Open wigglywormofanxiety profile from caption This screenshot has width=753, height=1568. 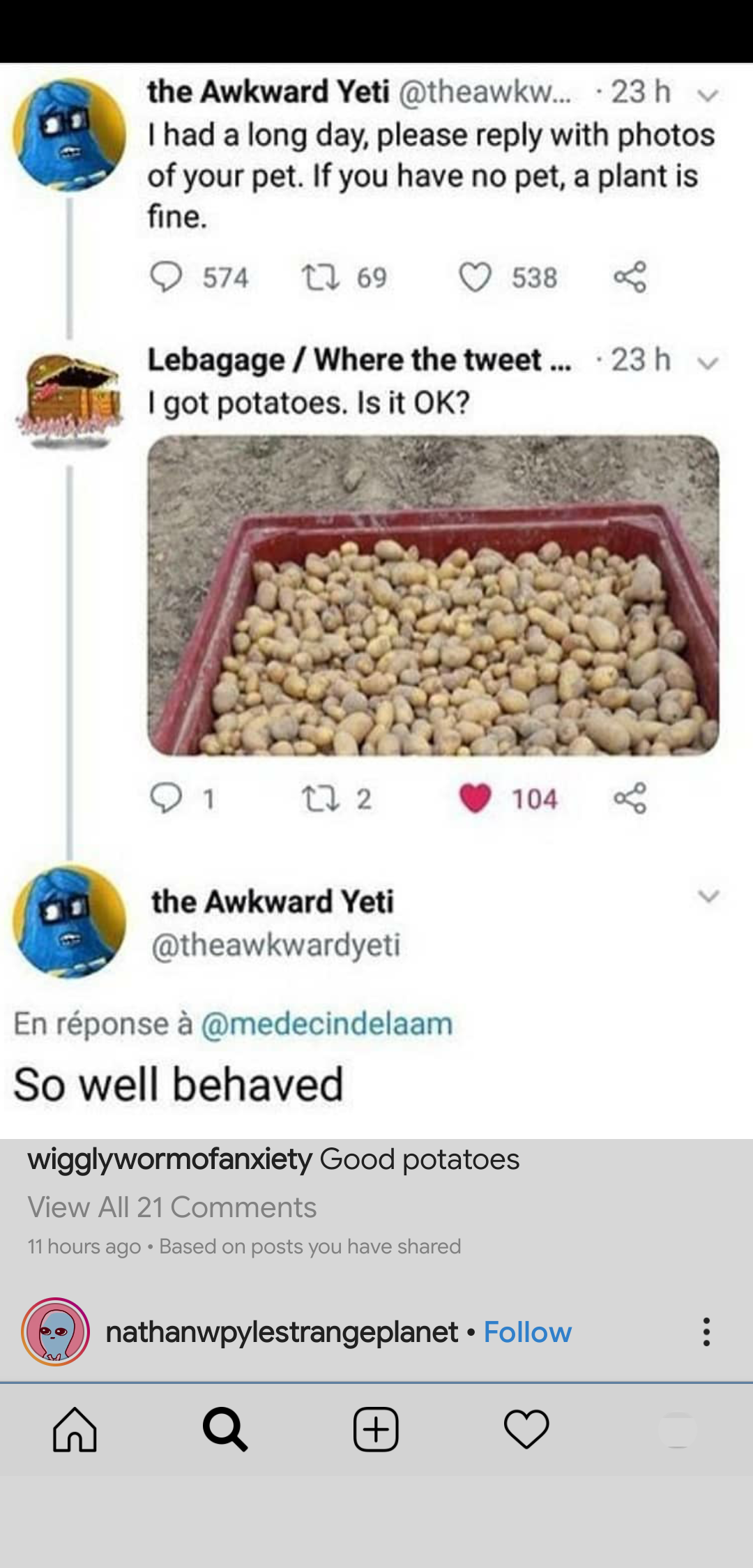pos(169,1159)
